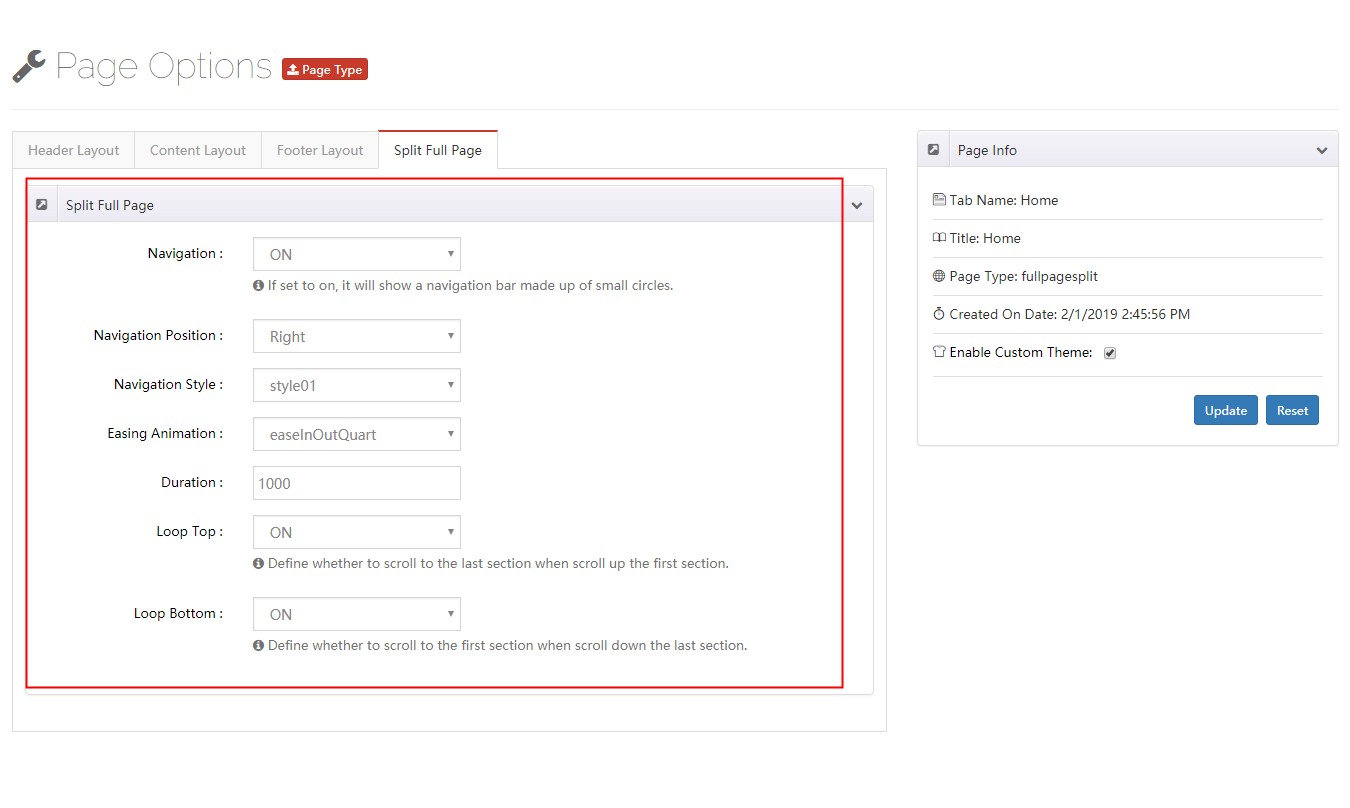Click the 'Title: Home' text
Screen dimensions: 1350x808
pyautogui.click(x=985, y=238)
